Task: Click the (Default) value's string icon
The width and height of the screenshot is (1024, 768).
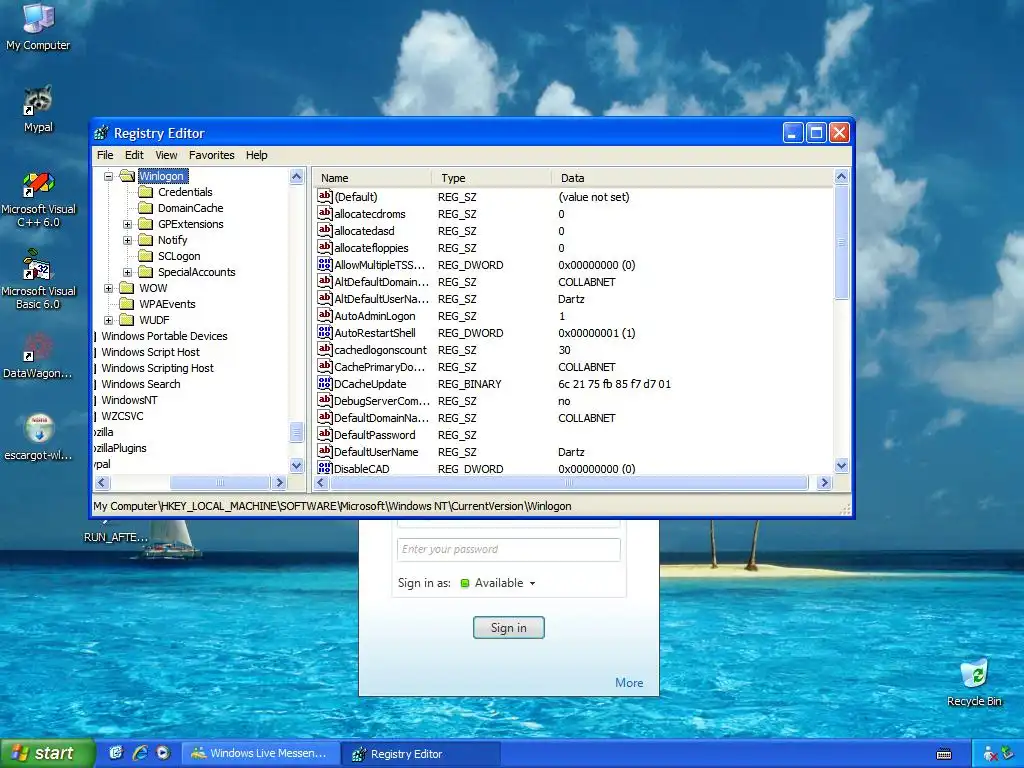Action: click(x=325, y=196)
